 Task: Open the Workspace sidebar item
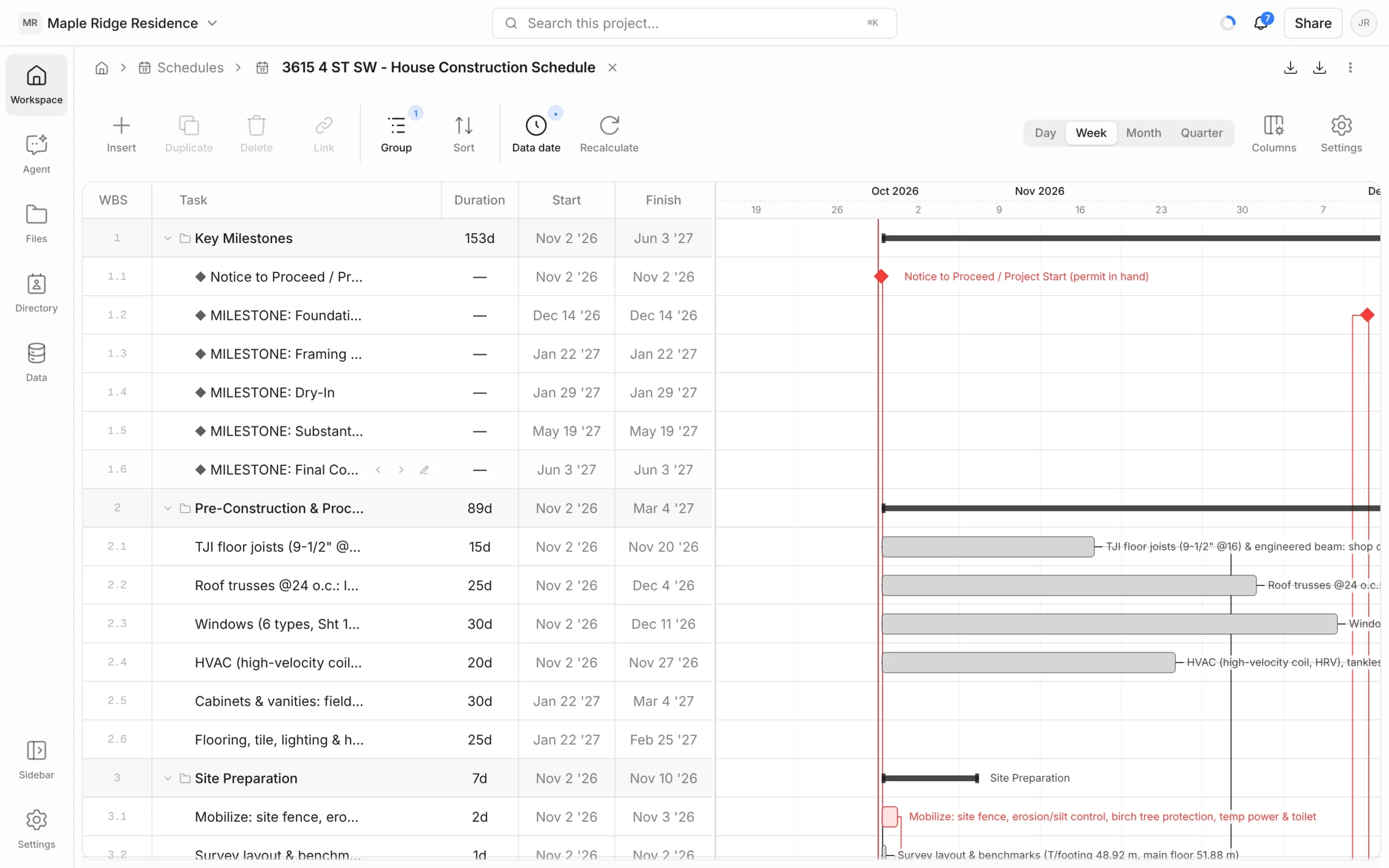tap(36, 85)
